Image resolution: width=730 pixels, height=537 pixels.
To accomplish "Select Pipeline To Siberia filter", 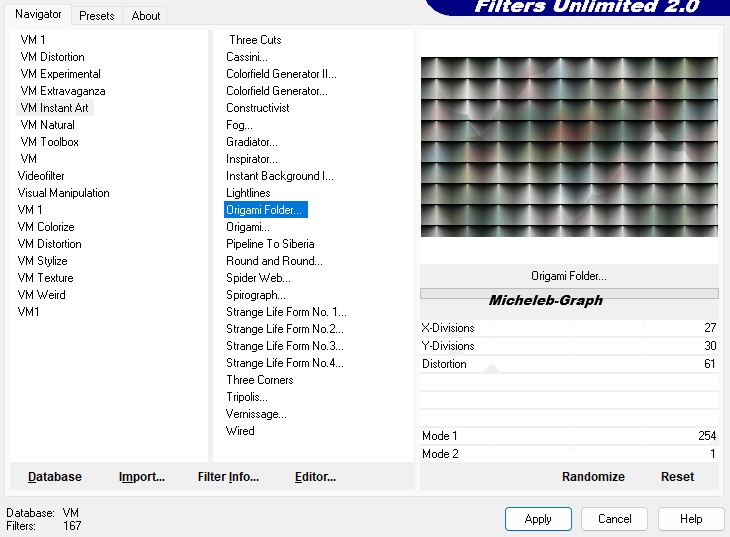I will (x=270, y=244).
